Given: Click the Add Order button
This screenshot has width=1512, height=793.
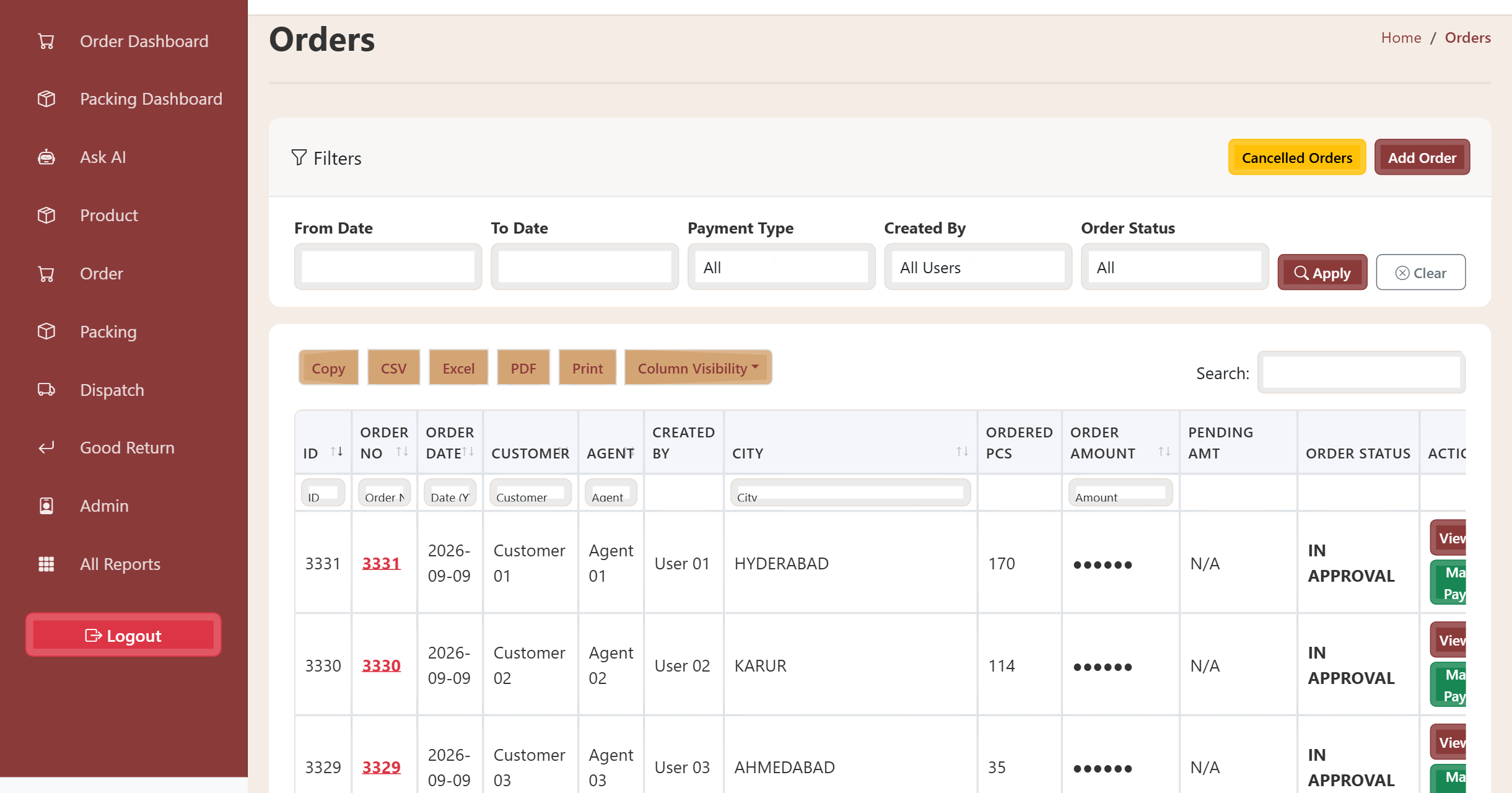Looking at the screenshot, I should pyautogui.click(x=1422, y=157).
